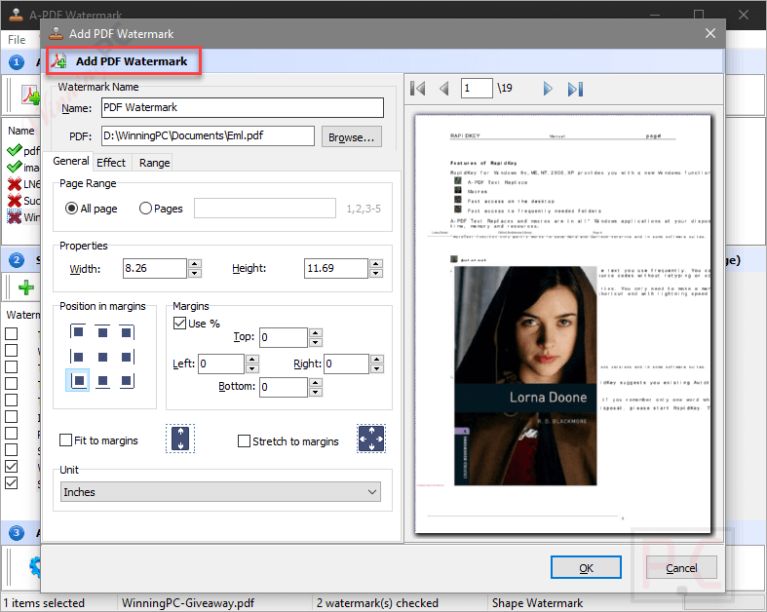The height and width of the screenshot is (612, 767).
Task: Click the Cancel button
Action: tap(681, 567)
